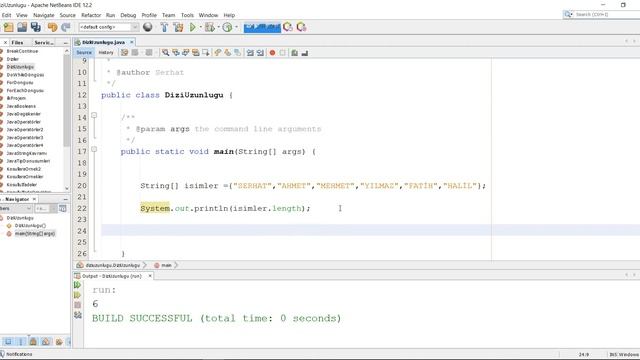Image resolution: width=640 pixels, height=360 pixels.
Task: Click the Uncomment icon in editor toolbar
Action: 304,53
